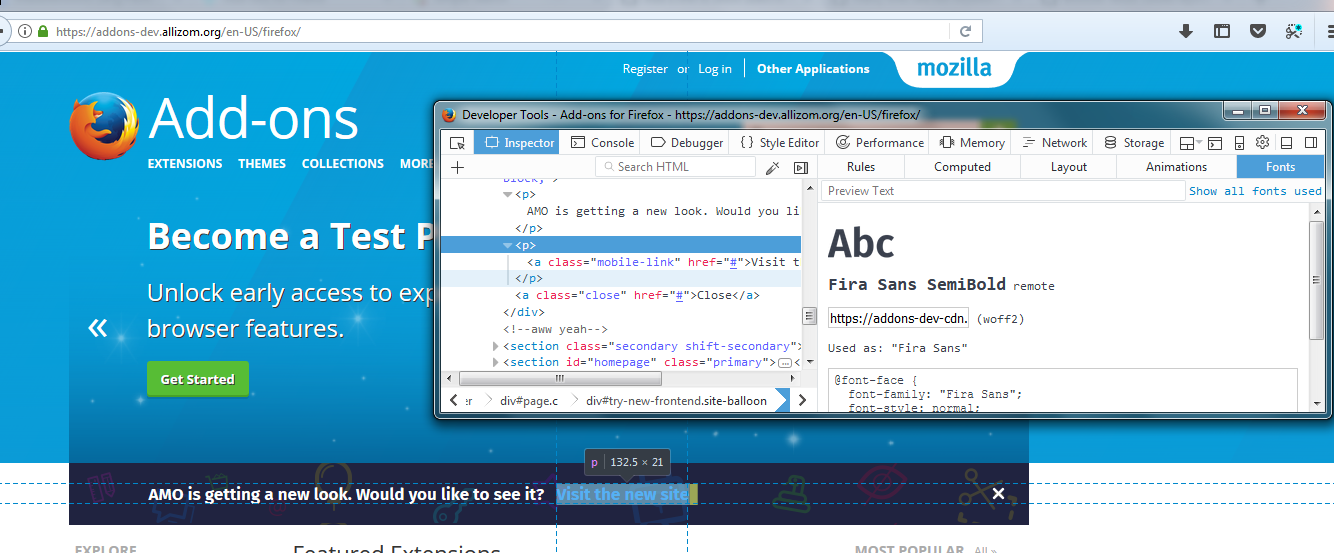Click the Register link
Viewport: 1334px width, 553px height.
[x=645, y=69]
